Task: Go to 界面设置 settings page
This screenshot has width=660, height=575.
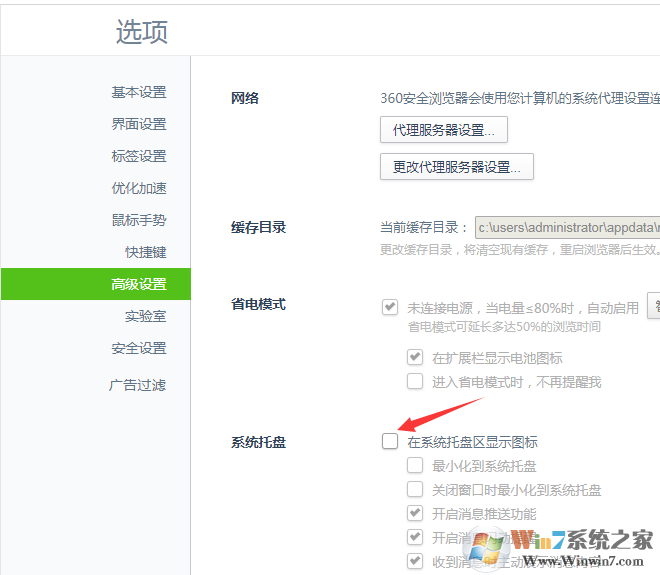Action: coord(138,124)
